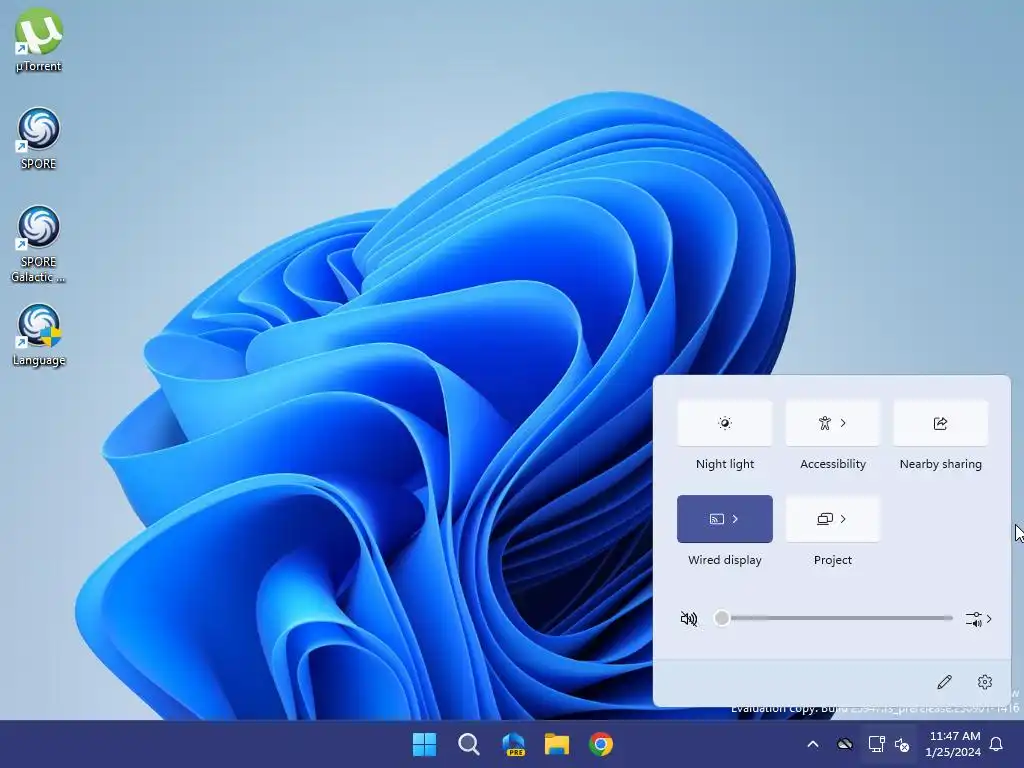The image size is (1024, 768).
Task: Click the cloud sync tray icon
Action: tap(845, 744)
